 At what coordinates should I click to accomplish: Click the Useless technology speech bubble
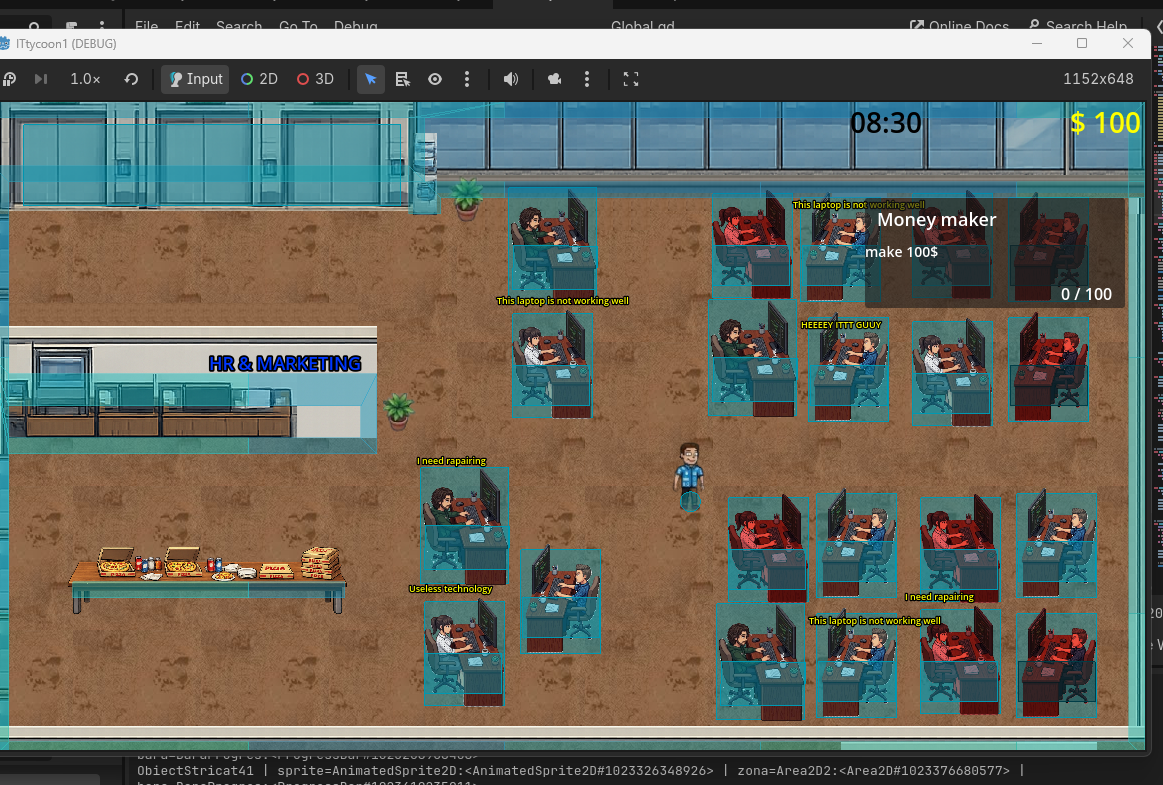(x=450, y=589)
